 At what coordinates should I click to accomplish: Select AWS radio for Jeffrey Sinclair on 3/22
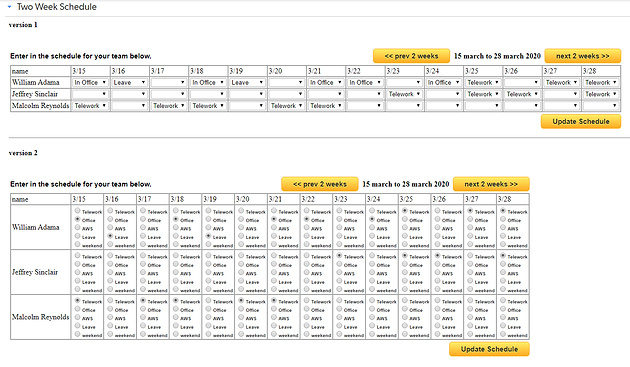307,273
